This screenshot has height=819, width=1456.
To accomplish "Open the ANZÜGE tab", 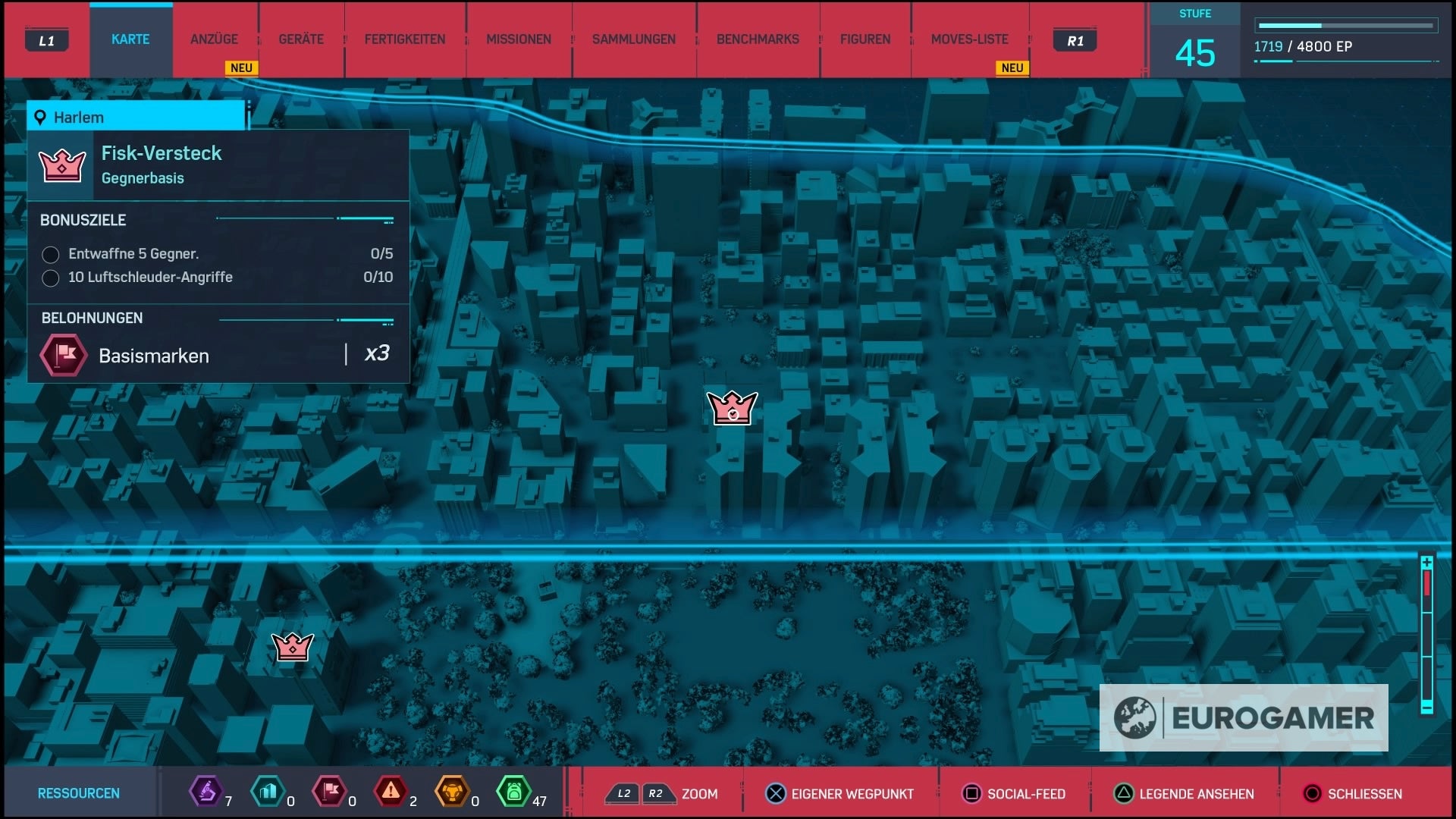I will pos(214,39).
